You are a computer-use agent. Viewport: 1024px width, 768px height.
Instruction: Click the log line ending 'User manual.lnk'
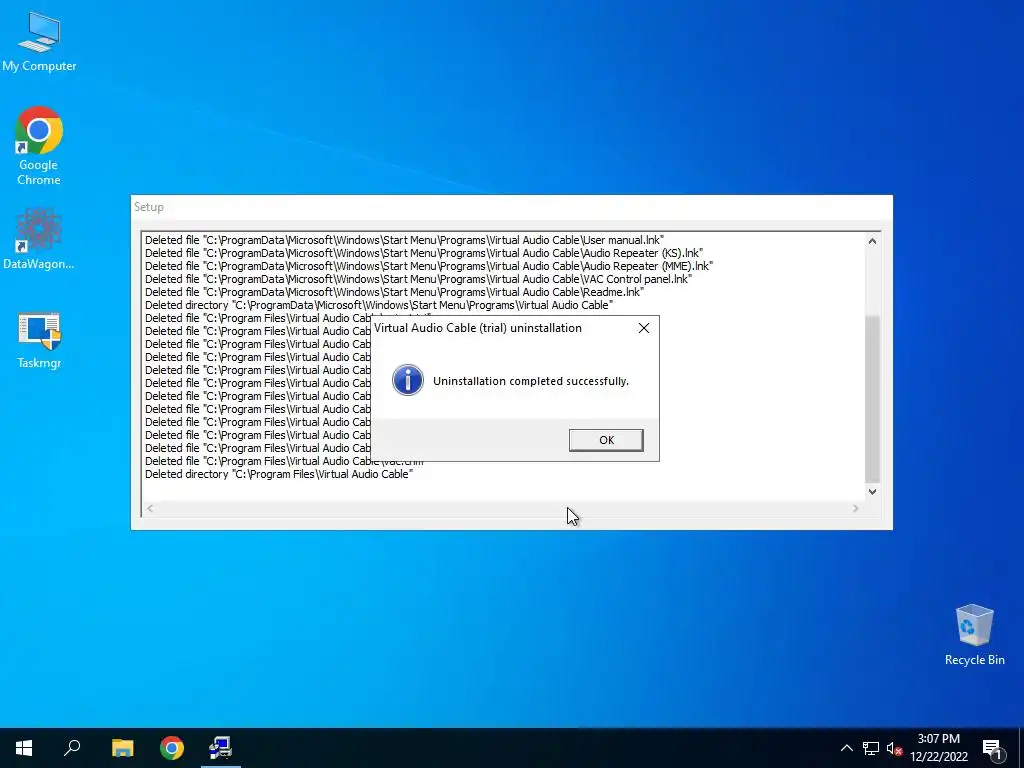click(x=404, y=240)
